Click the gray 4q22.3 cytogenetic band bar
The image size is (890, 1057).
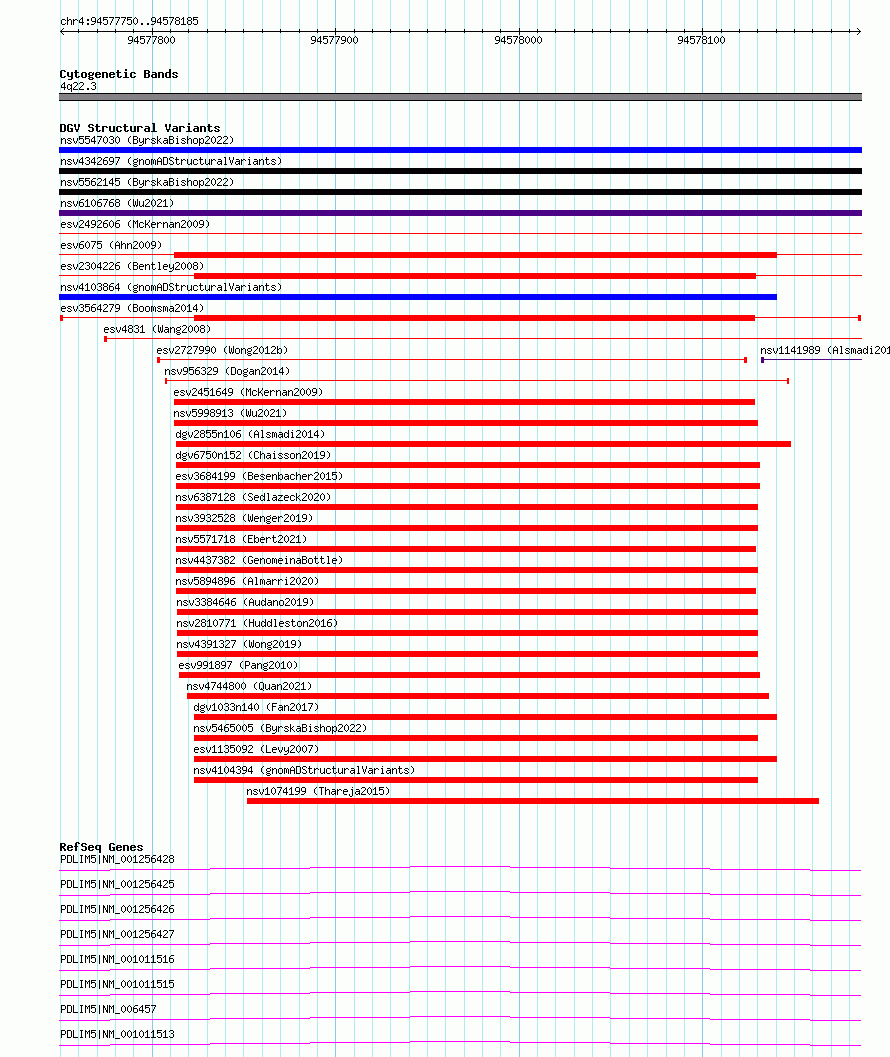pos(461,97)
